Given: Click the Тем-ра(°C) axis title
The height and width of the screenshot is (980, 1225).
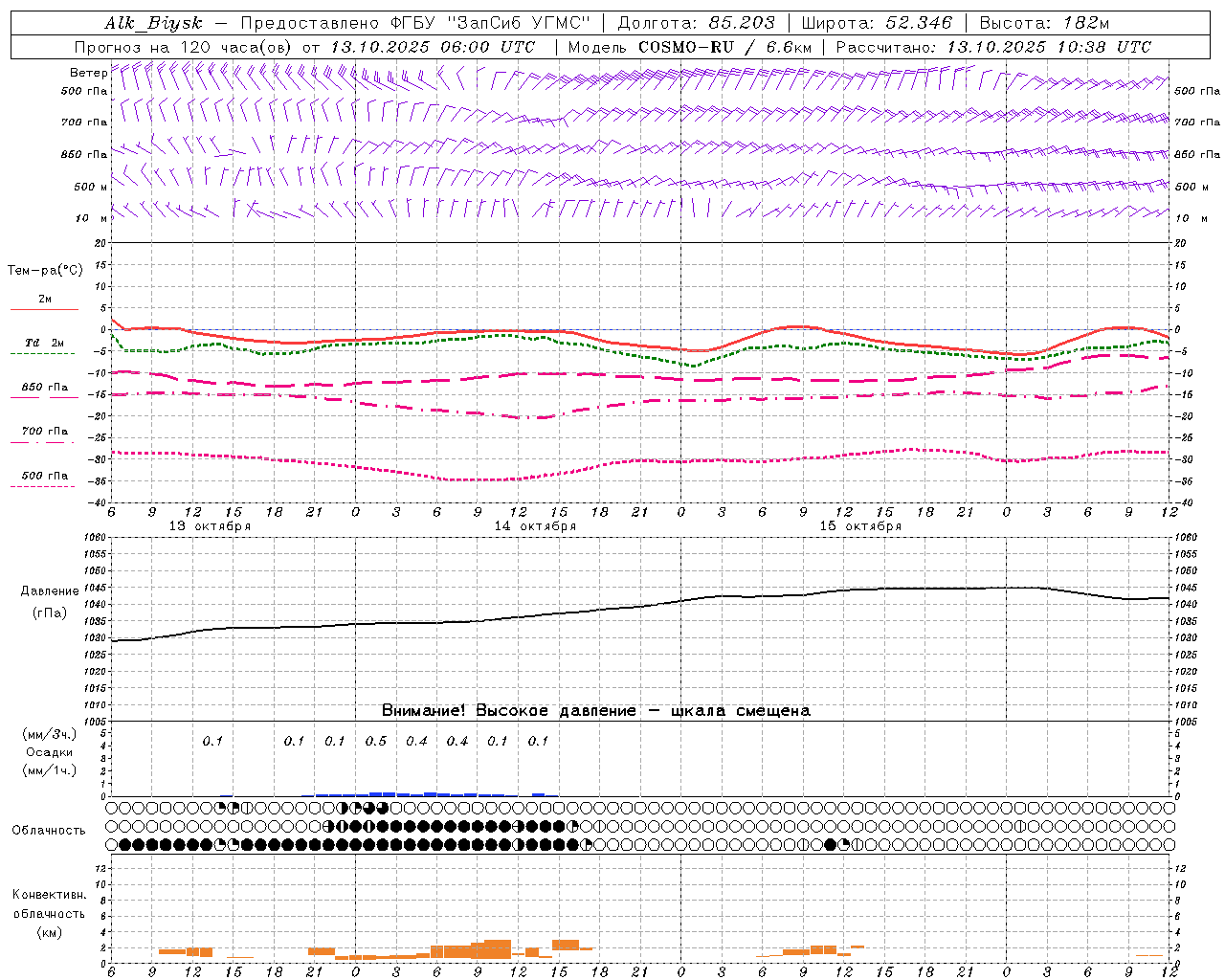Looking at the screenshot, I should 45,271.
